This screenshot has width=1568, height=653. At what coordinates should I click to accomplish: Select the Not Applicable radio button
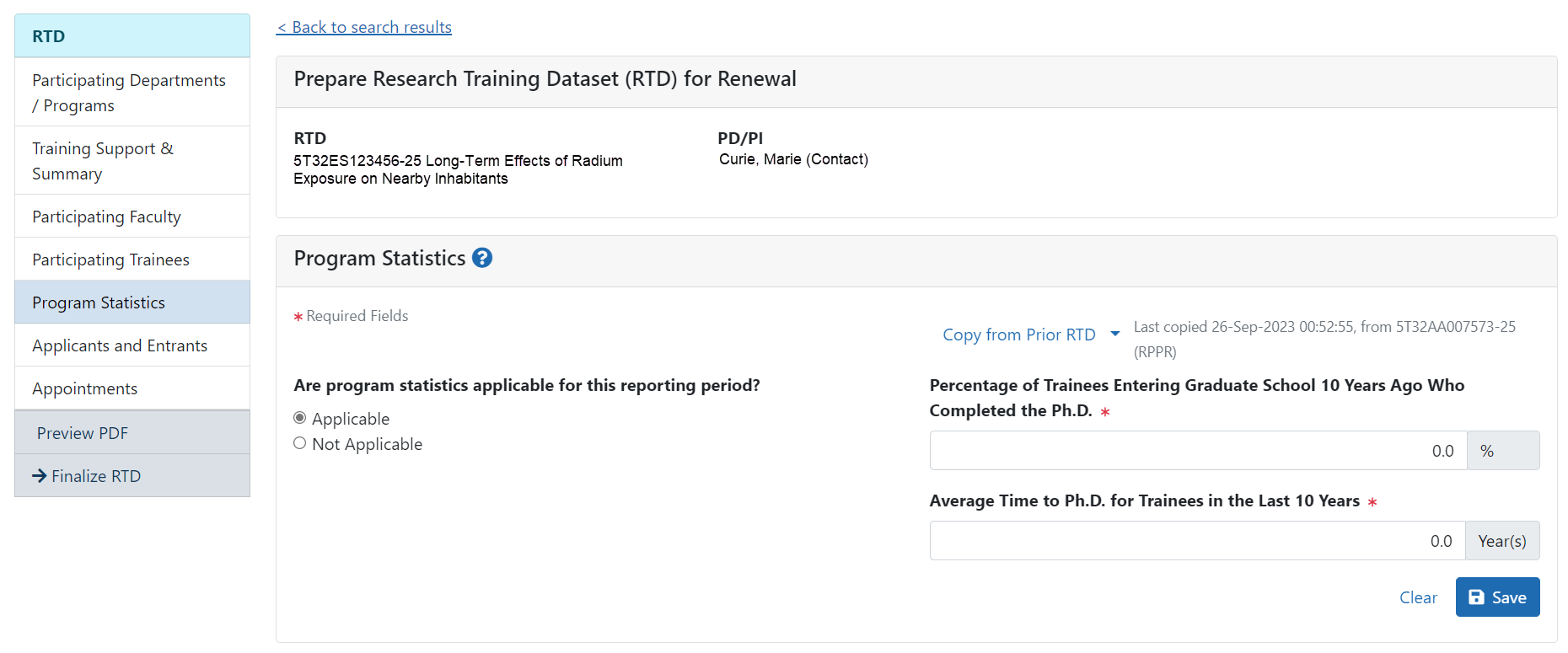pyautogui.click(x=300, y=443)
